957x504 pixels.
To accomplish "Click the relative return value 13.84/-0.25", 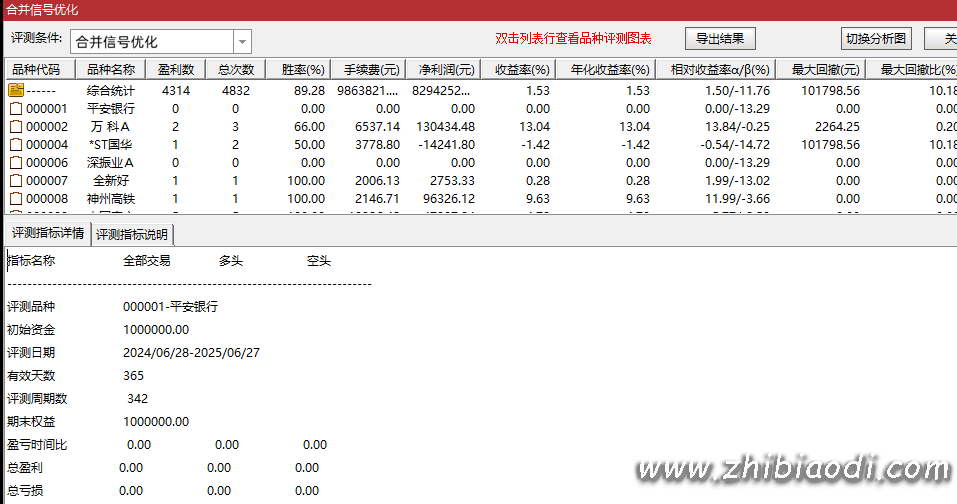I will (737, 127).
